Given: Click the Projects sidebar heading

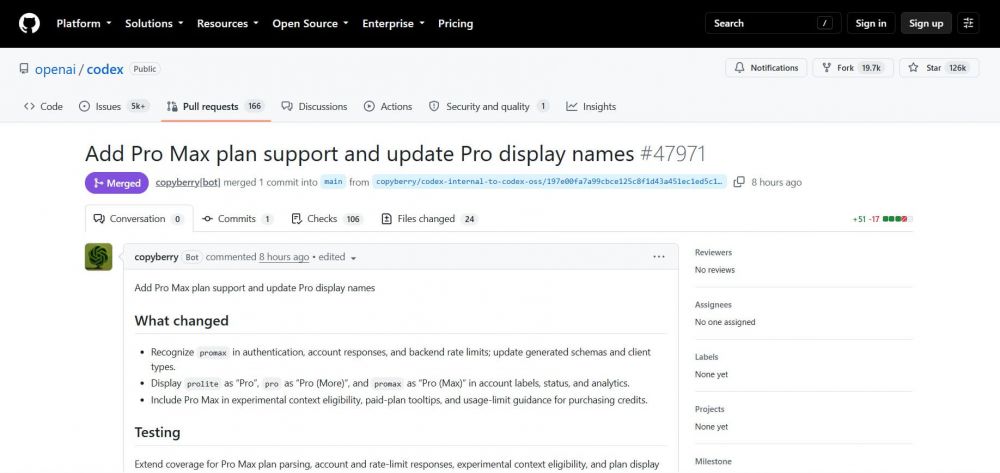Looking at the screenshot, I should tap(709, 409).
